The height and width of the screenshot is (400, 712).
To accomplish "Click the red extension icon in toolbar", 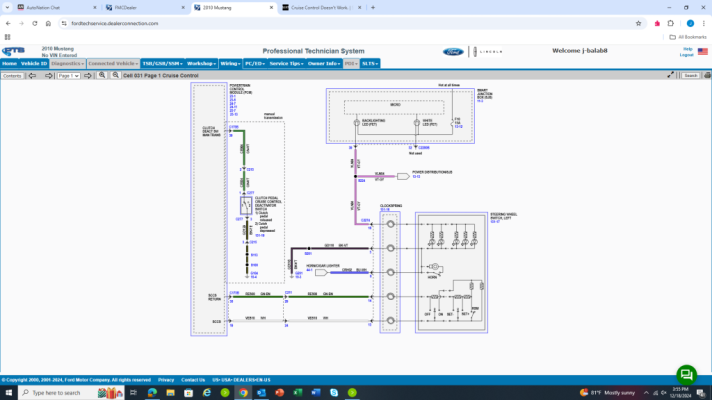I will pos(657,23).
